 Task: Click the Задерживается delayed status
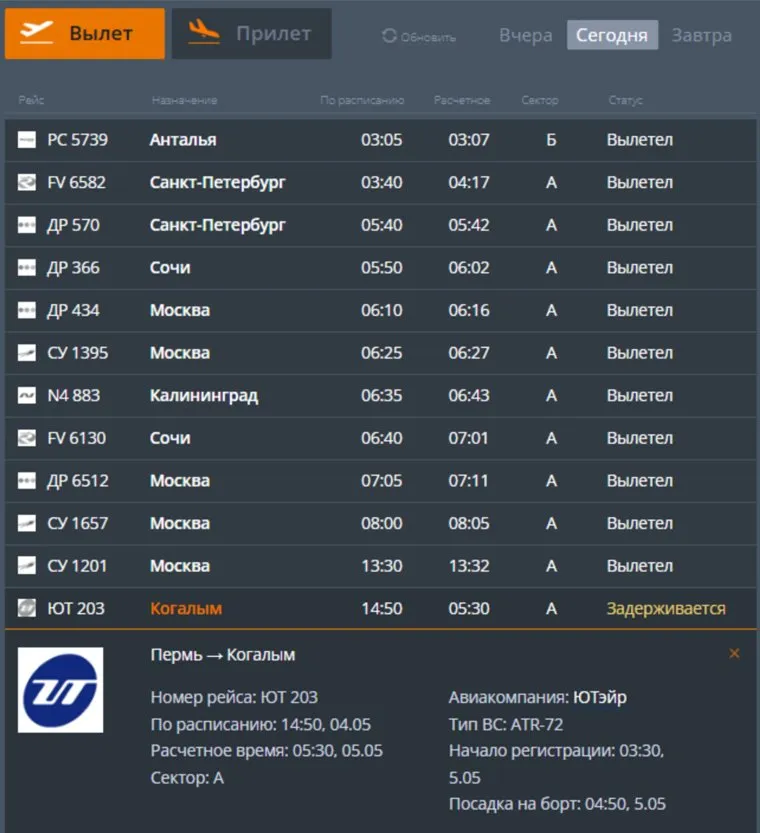(x=666, y=608)
